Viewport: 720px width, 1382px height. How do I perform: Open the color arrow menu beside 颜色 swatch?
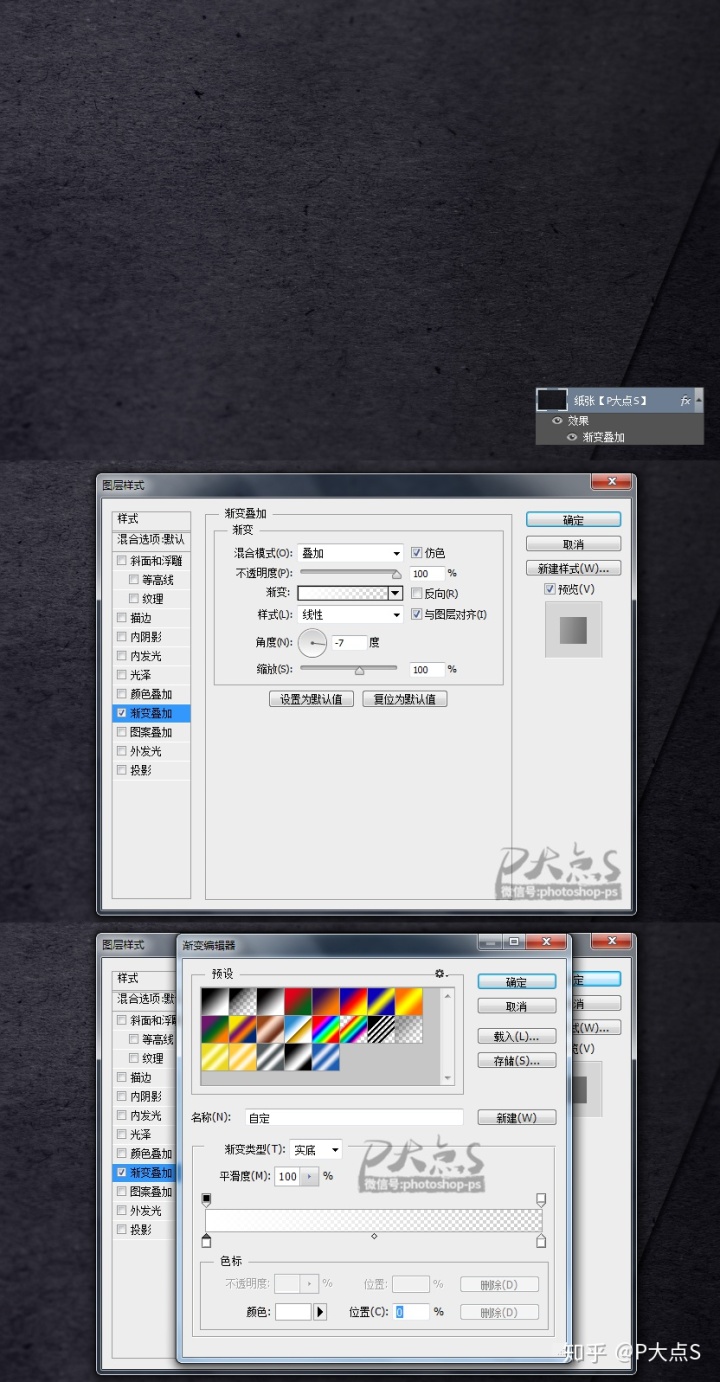click(321, 1312)
